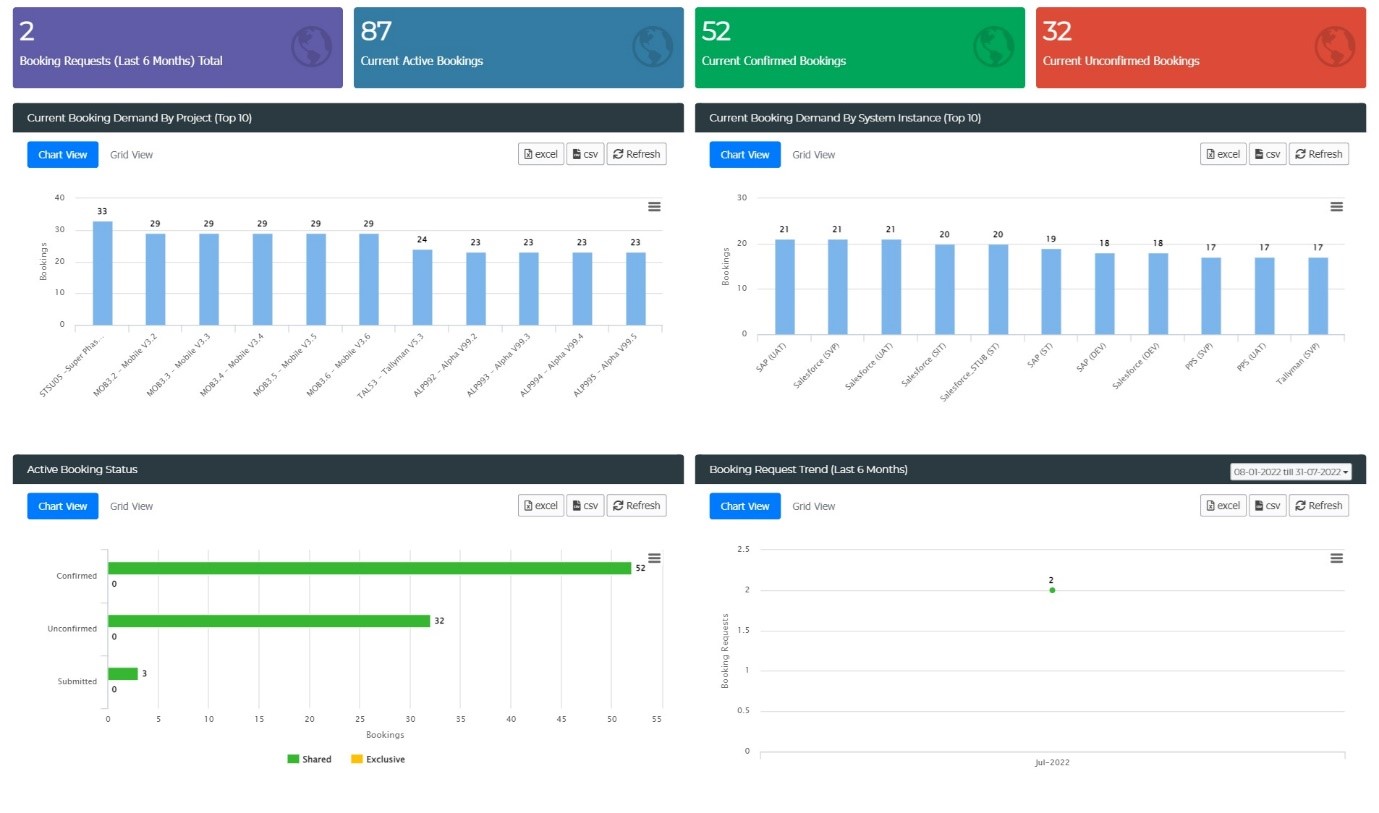The height and width of the screenshot is (813, 1379).
Task: Click globe icon on Booking Requests Total card
Action: click(x=312, y=47)
